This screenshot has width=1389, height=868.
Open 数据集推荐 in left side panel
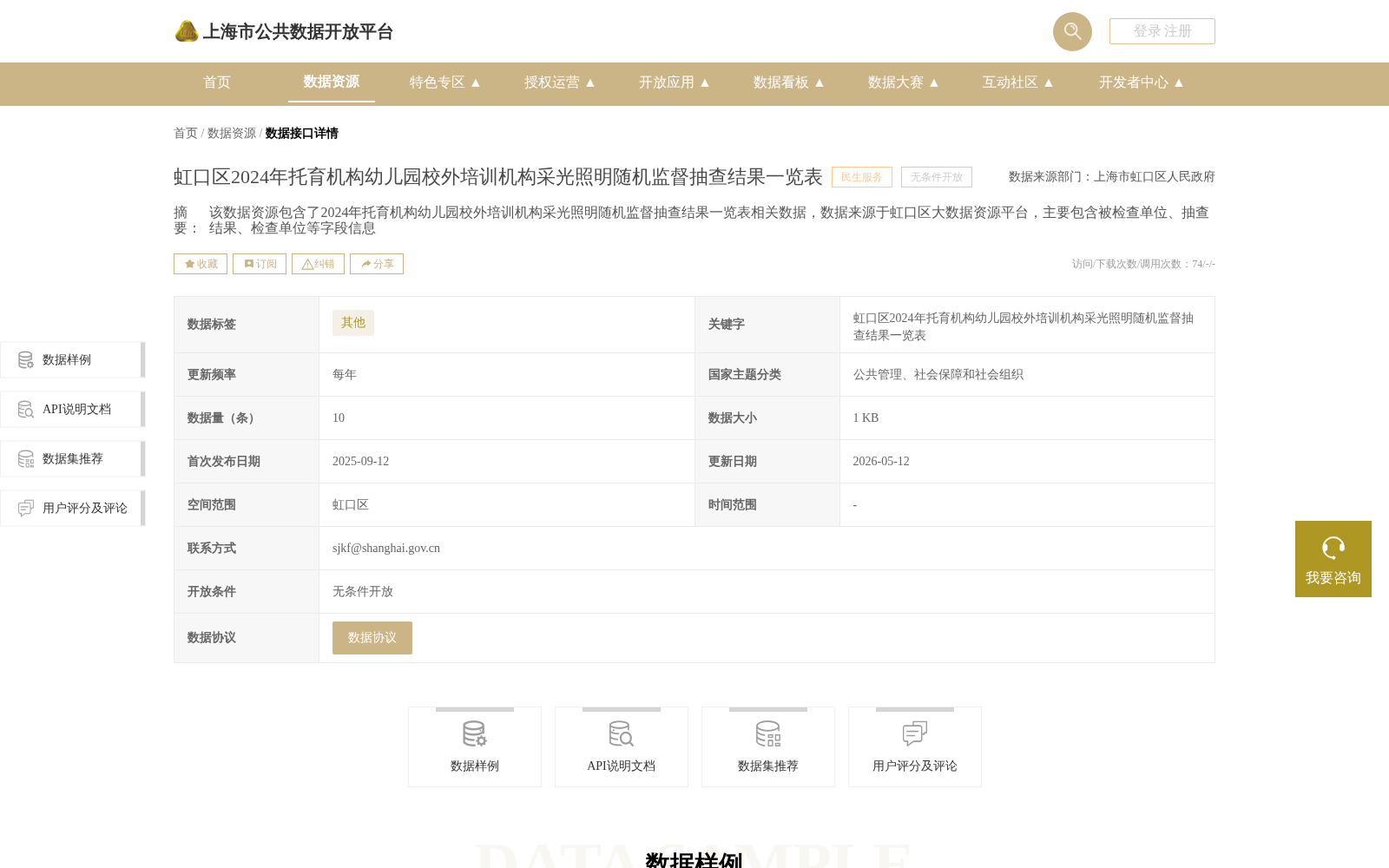point(73,459)
